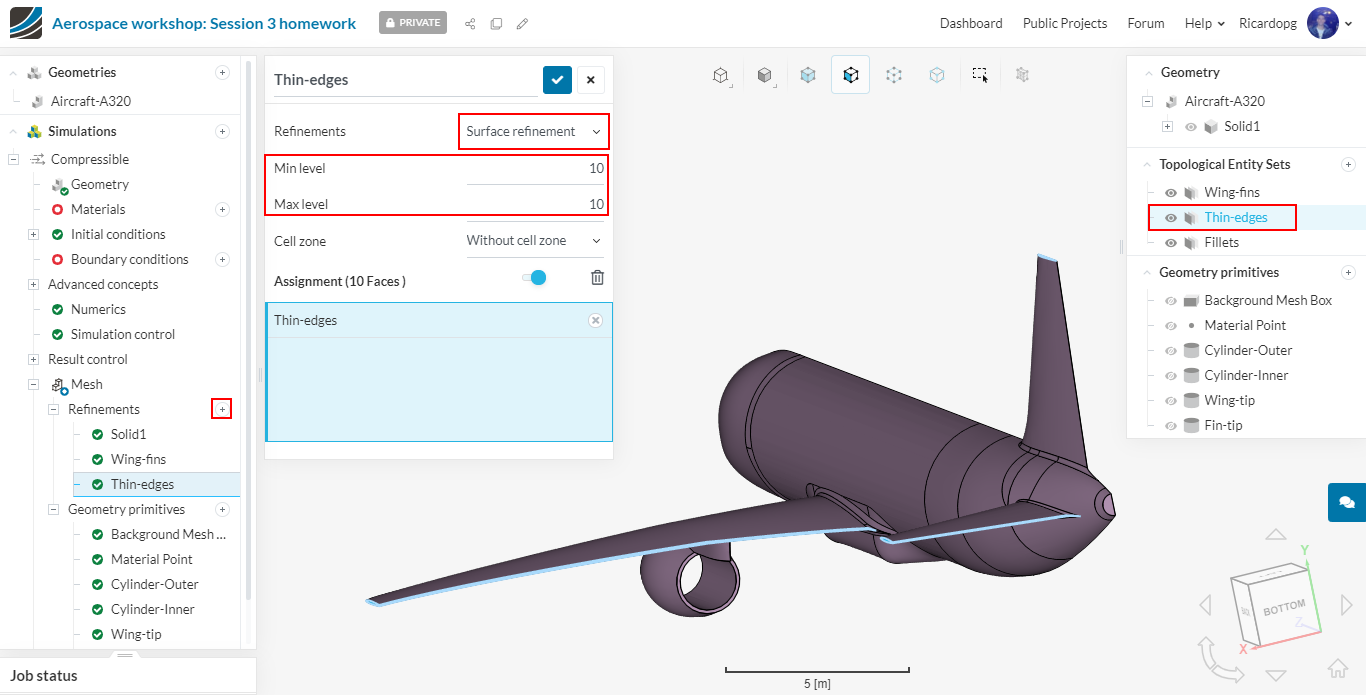Click the home view reset icon
This screenshot has width=1366, height=695.
tap(1338, 667)
